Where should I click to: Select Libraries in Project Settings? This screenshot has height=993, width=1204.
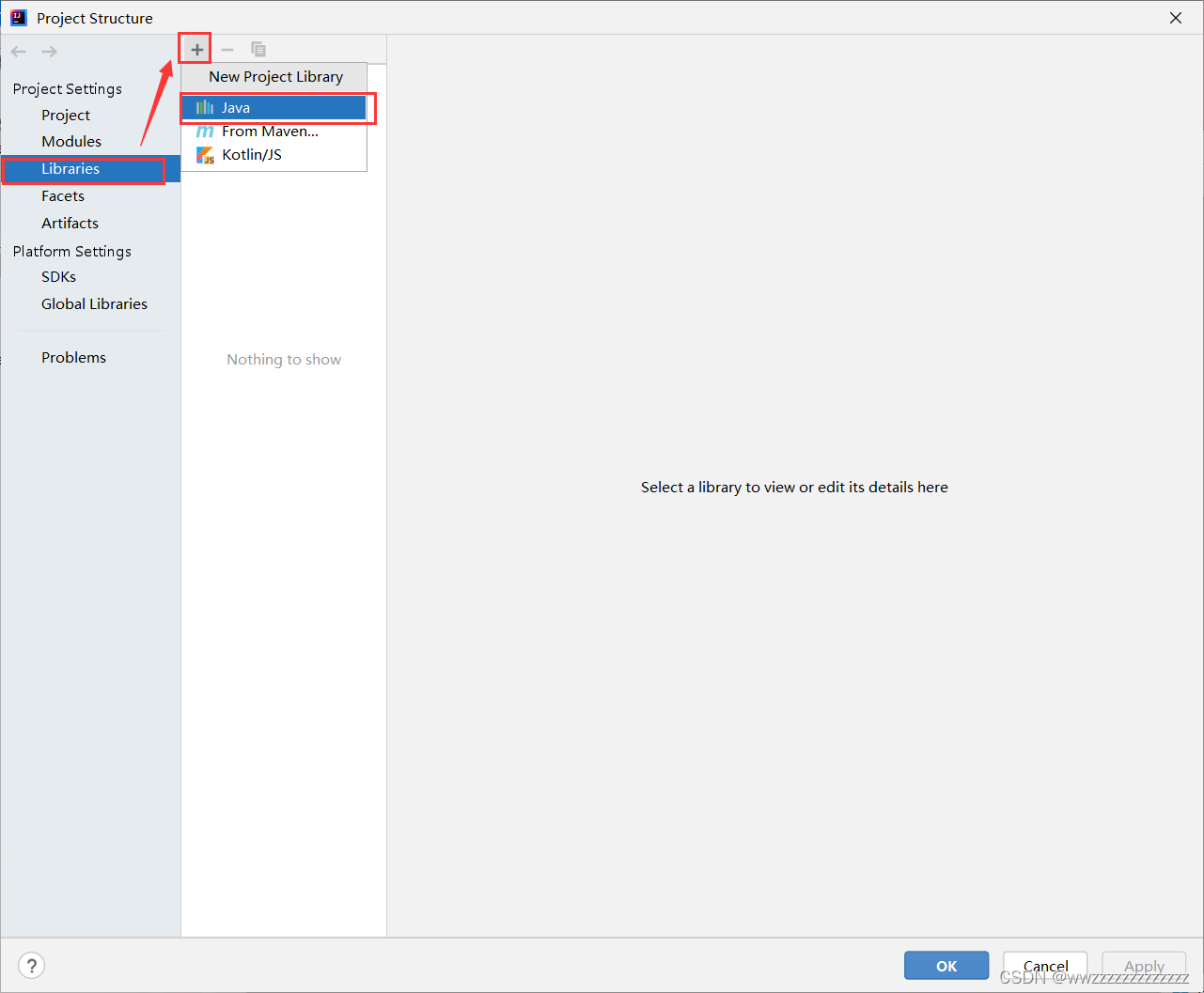coord(90,169)
